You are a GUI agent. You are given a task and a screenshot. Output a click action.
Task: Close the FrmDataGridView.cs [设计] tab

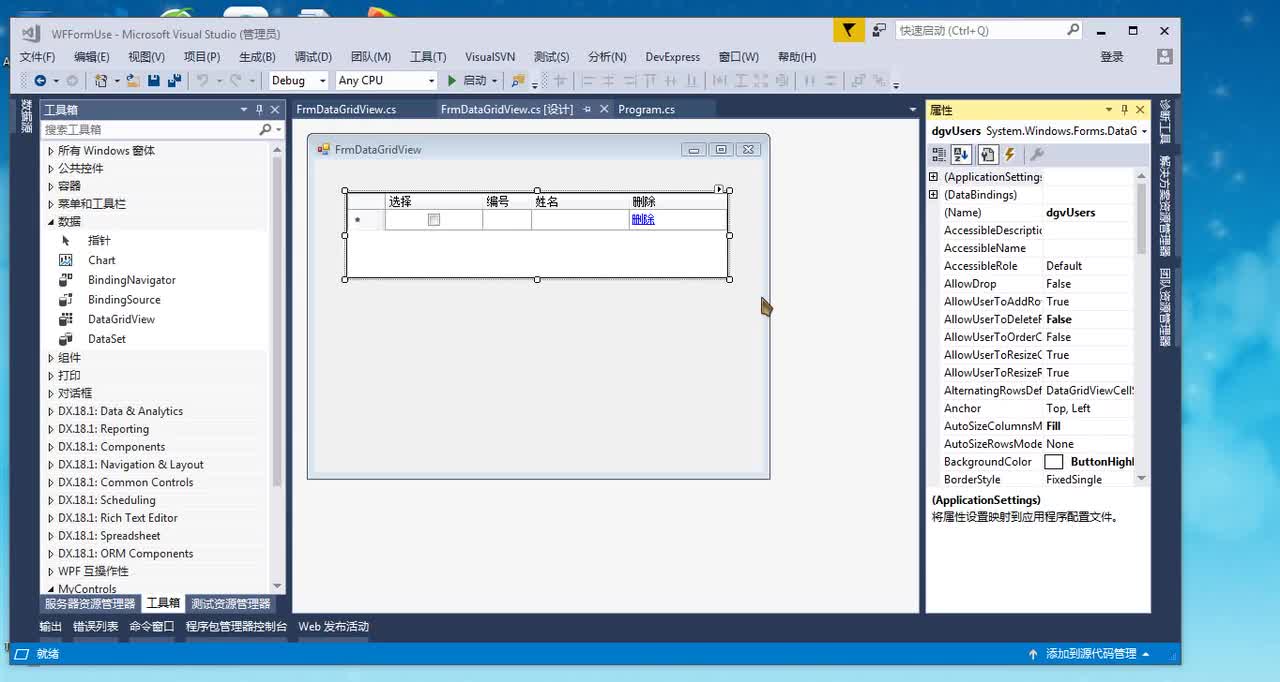[604, 109]
